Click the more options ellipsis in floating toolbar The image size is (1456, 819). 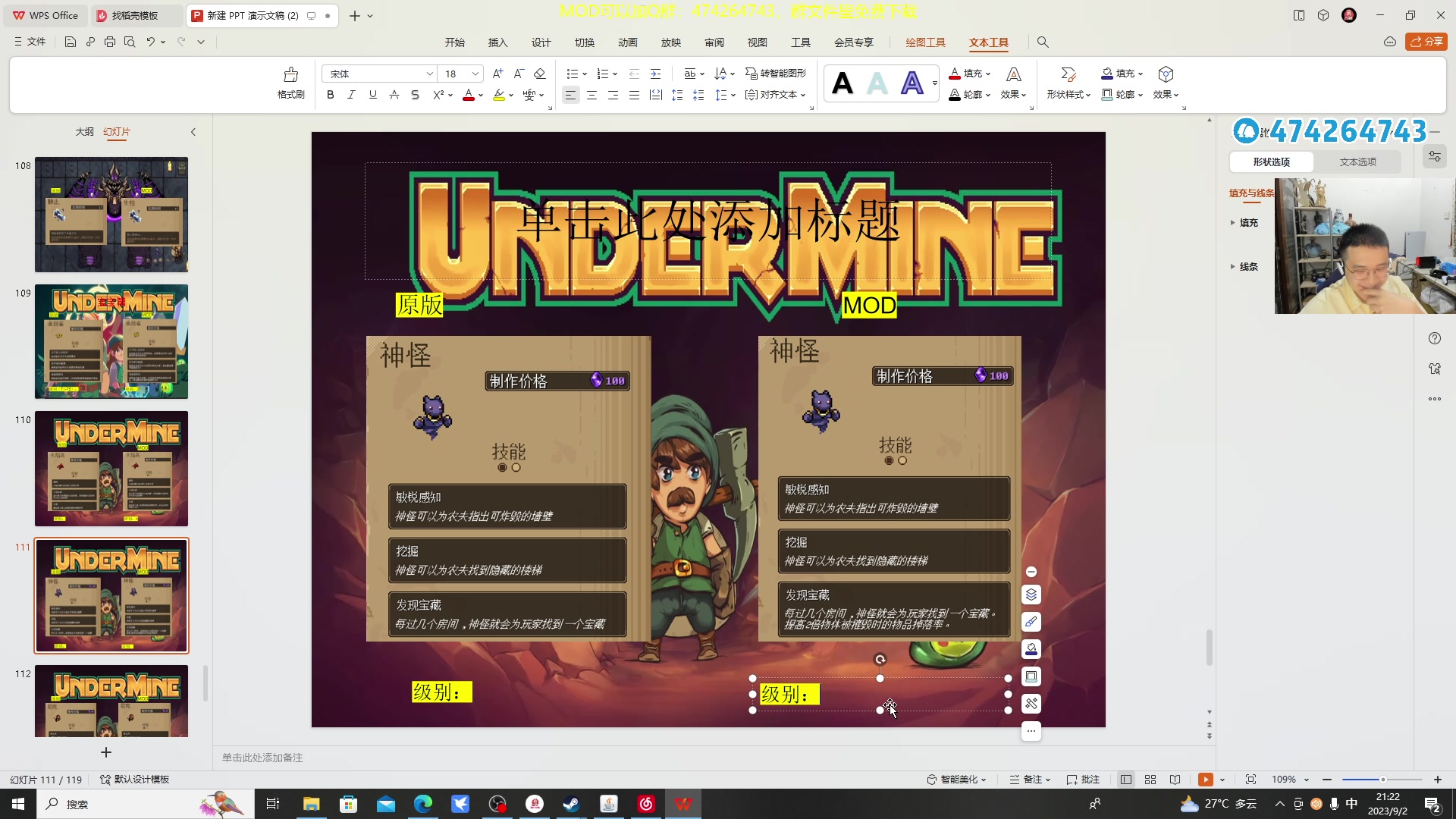[1031, 731]
